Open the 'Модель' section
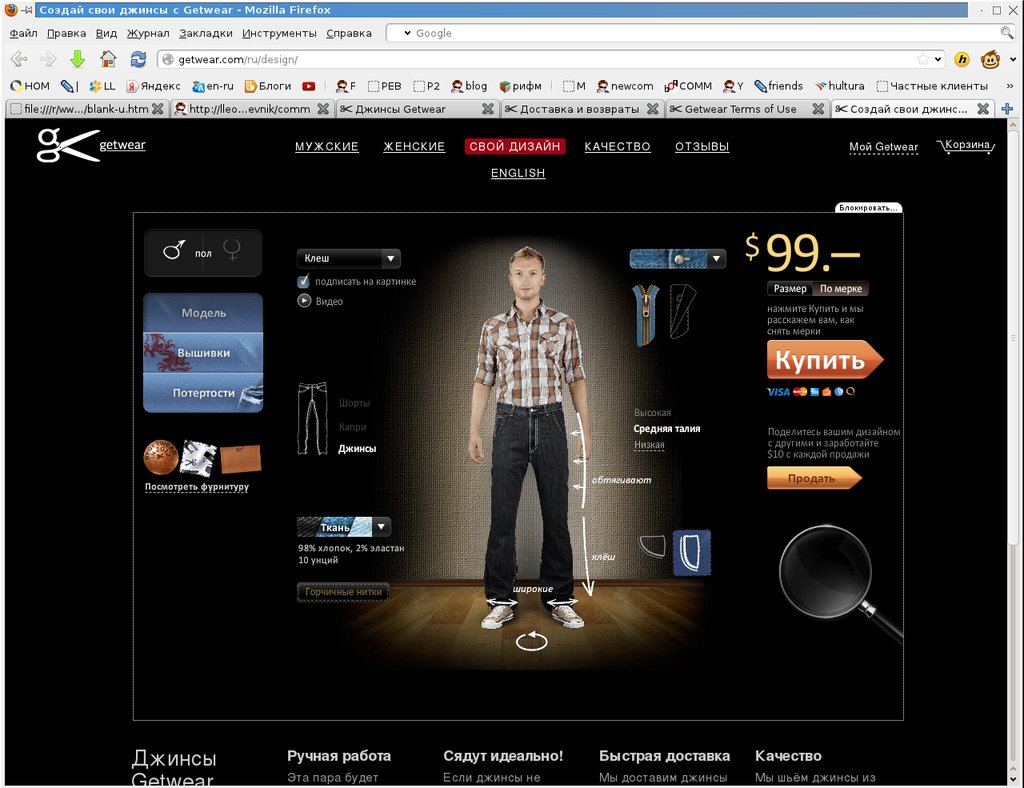 click(x=203, y=313)
